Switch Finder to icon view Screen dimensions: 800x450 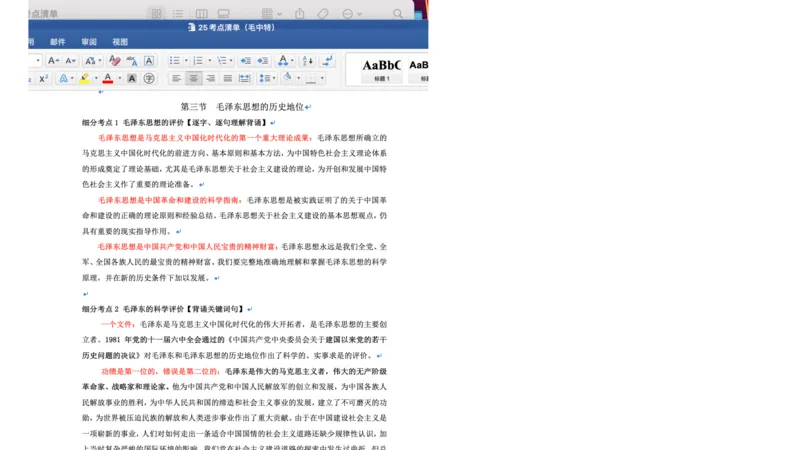coord(156,14)
